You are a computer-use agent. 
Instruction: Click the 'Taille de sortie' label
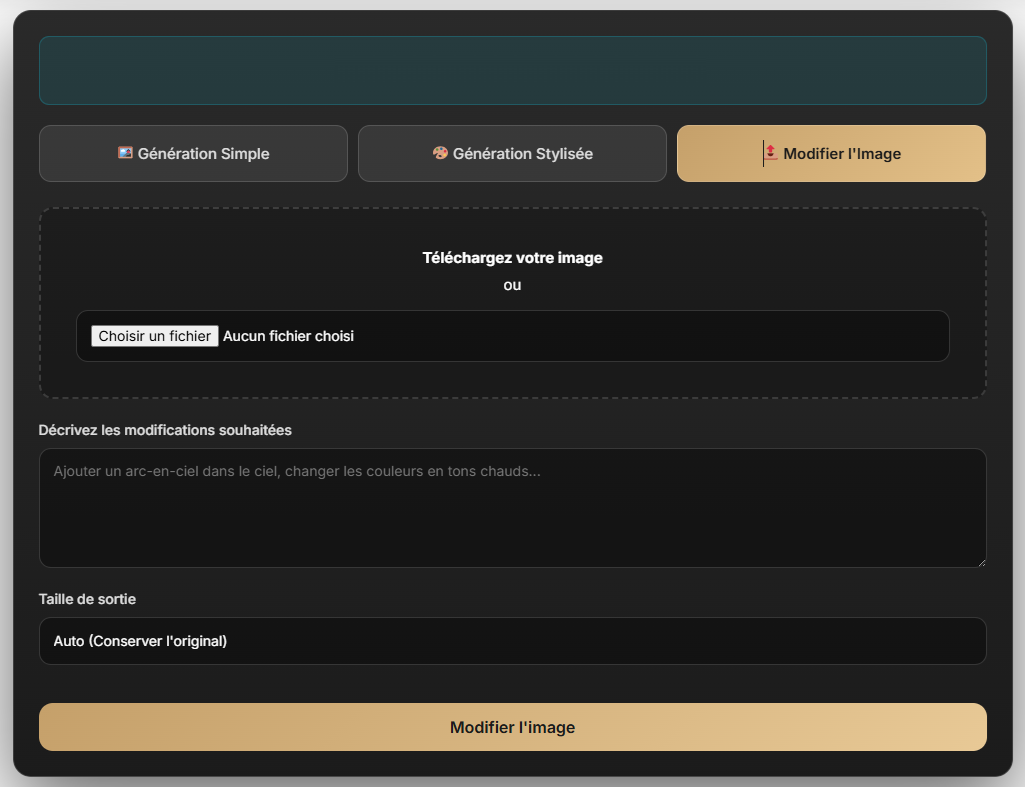point(87,599)
